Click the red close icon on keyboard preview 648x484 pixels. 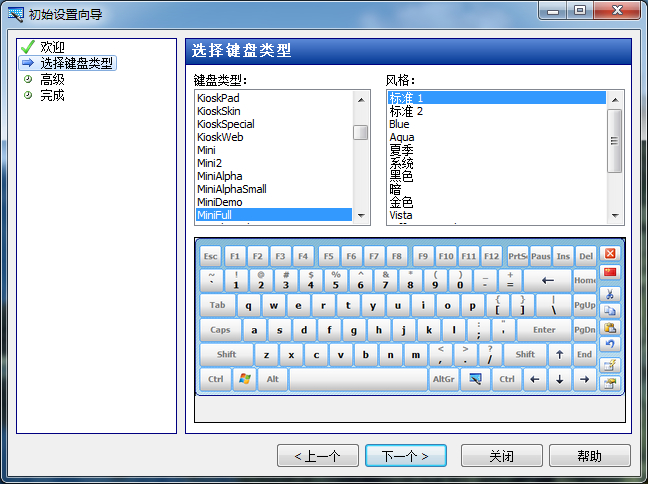pos(610,254)
